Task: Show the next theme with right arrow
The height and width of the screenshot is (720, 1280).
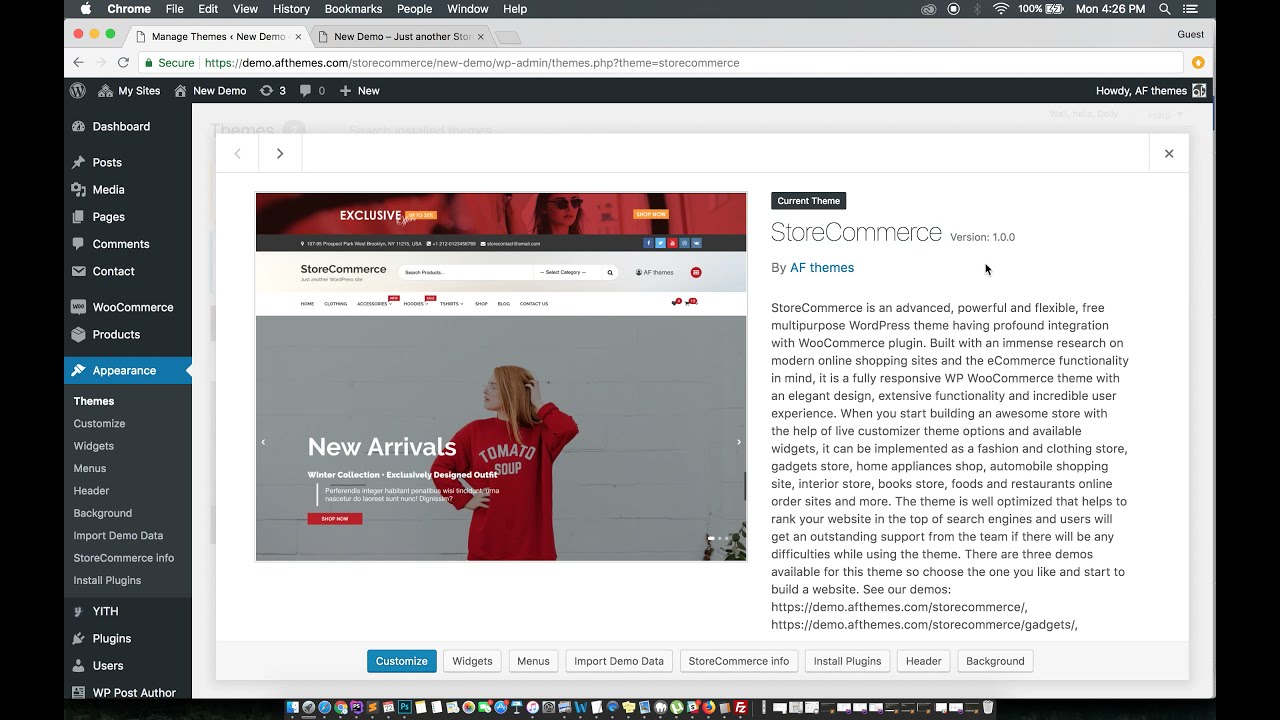Action: coord(280,153)
